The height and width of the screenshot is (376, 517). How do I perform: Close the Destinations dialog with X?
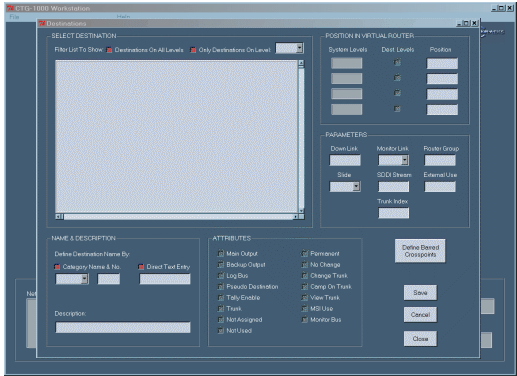[x=474, y=23]
